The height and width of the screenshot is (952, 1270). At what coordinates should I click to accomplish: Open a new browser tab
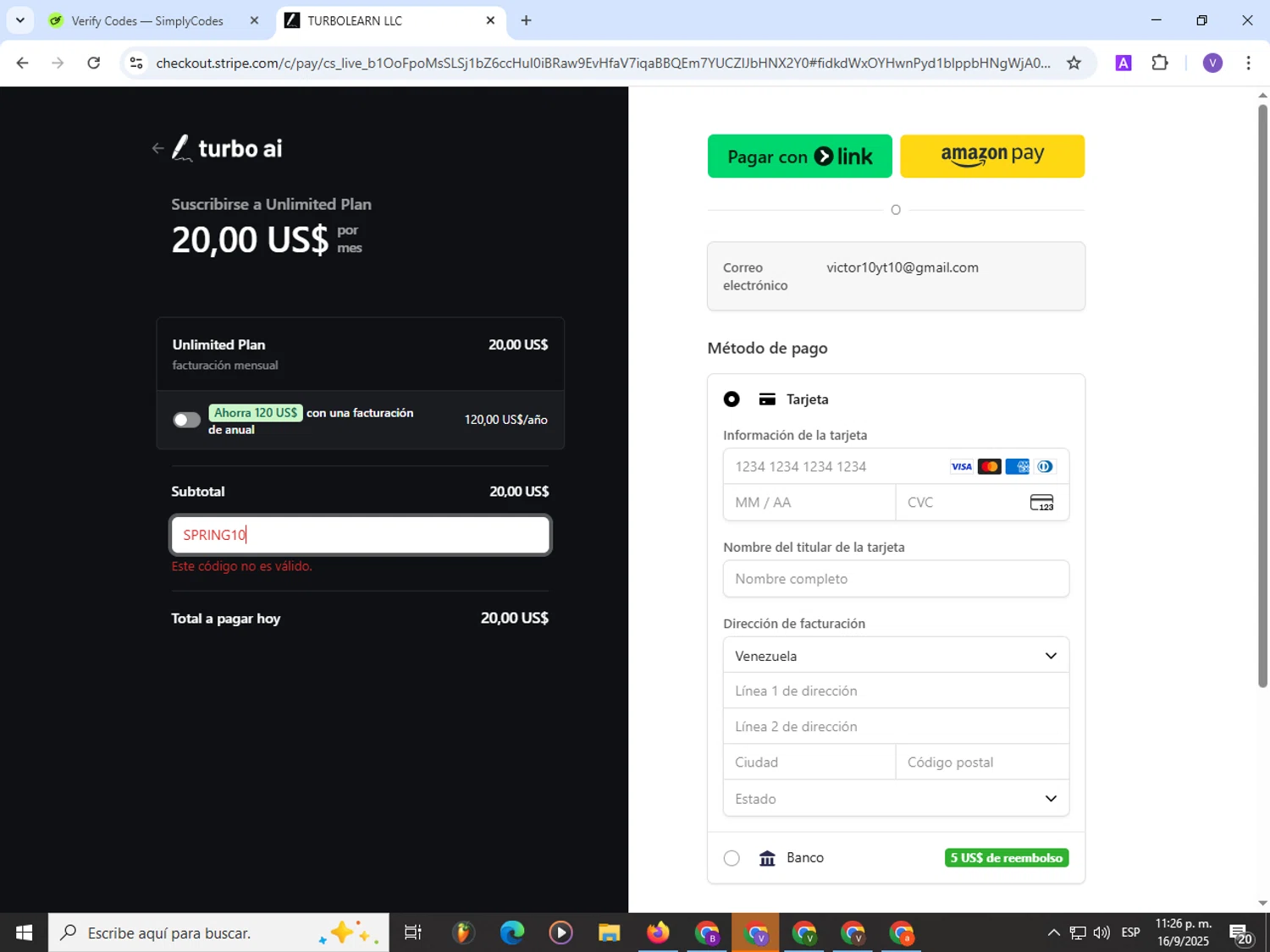[526, 20]
